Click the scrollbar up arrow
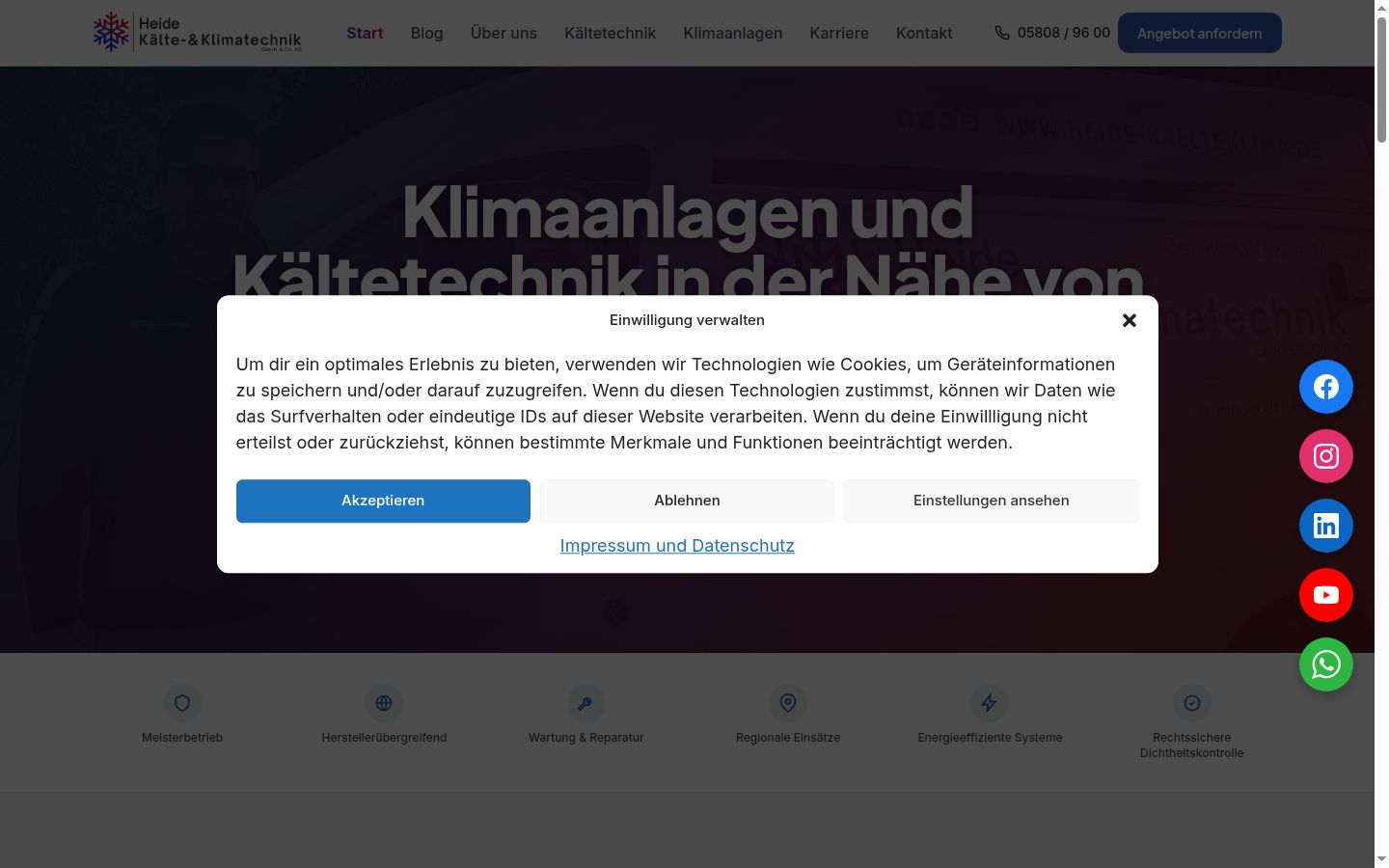The height and width of the screenshot is (868, 1389). pyautogui.click(x=1381, y=8)
